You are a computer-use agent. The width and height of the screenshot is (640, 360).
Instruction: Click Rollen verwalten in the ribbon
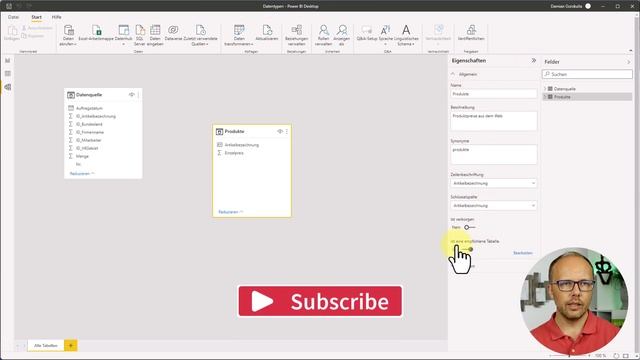click(x=323, y=35)
